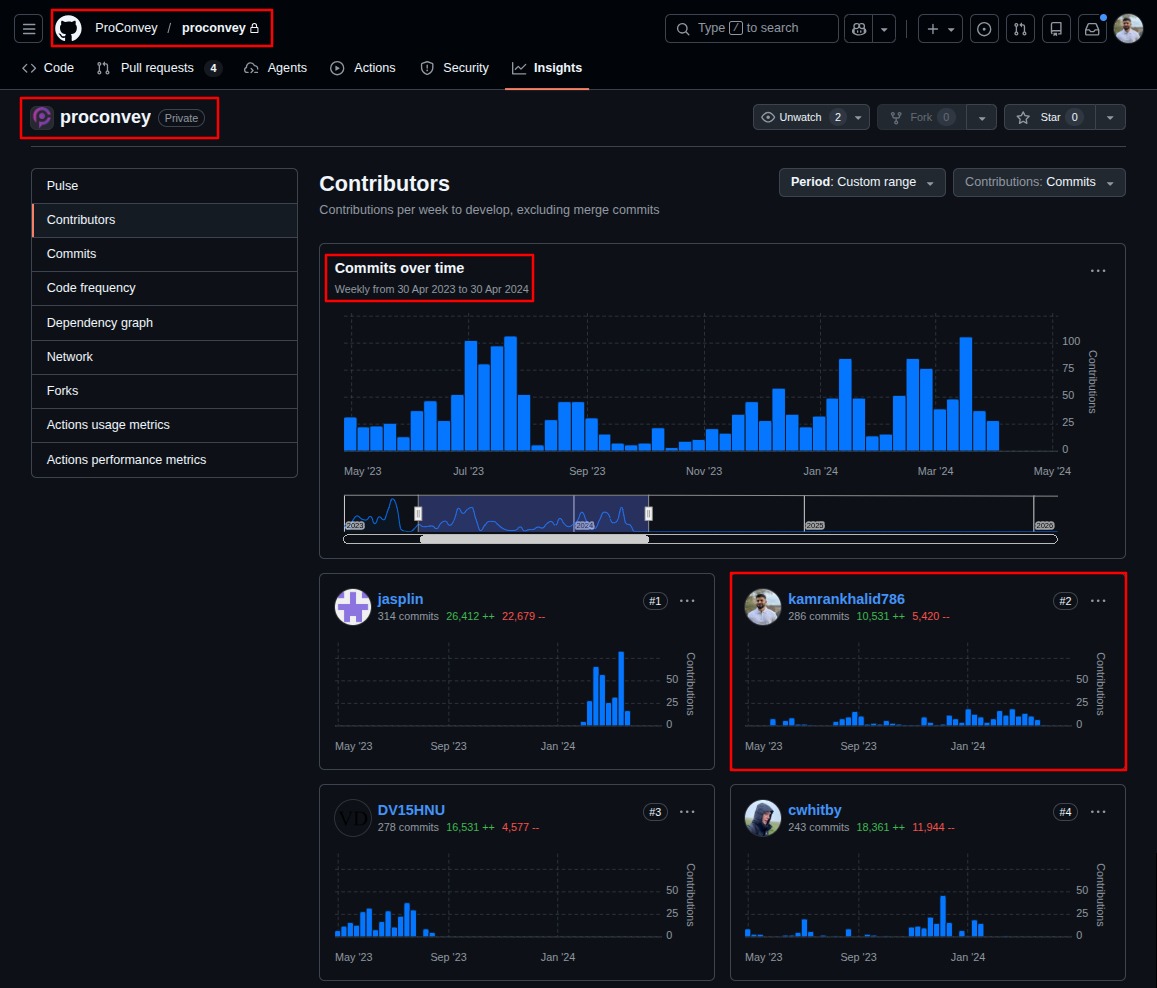Go to ProConvey organization link
Screen dimensions: 1157x988
[126, 28]
